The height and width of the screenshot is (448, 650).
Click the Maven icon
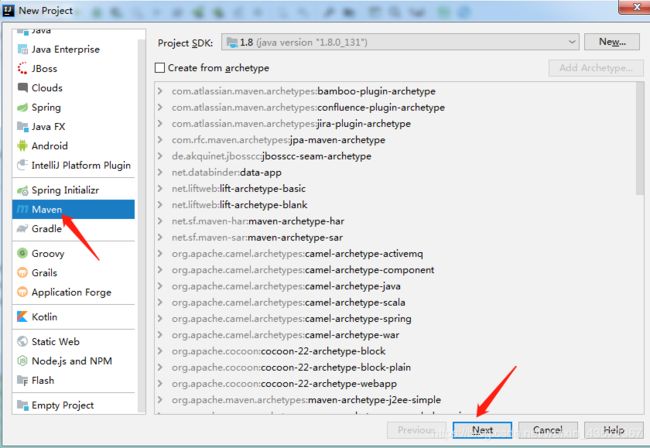click(x=22, y=209)
